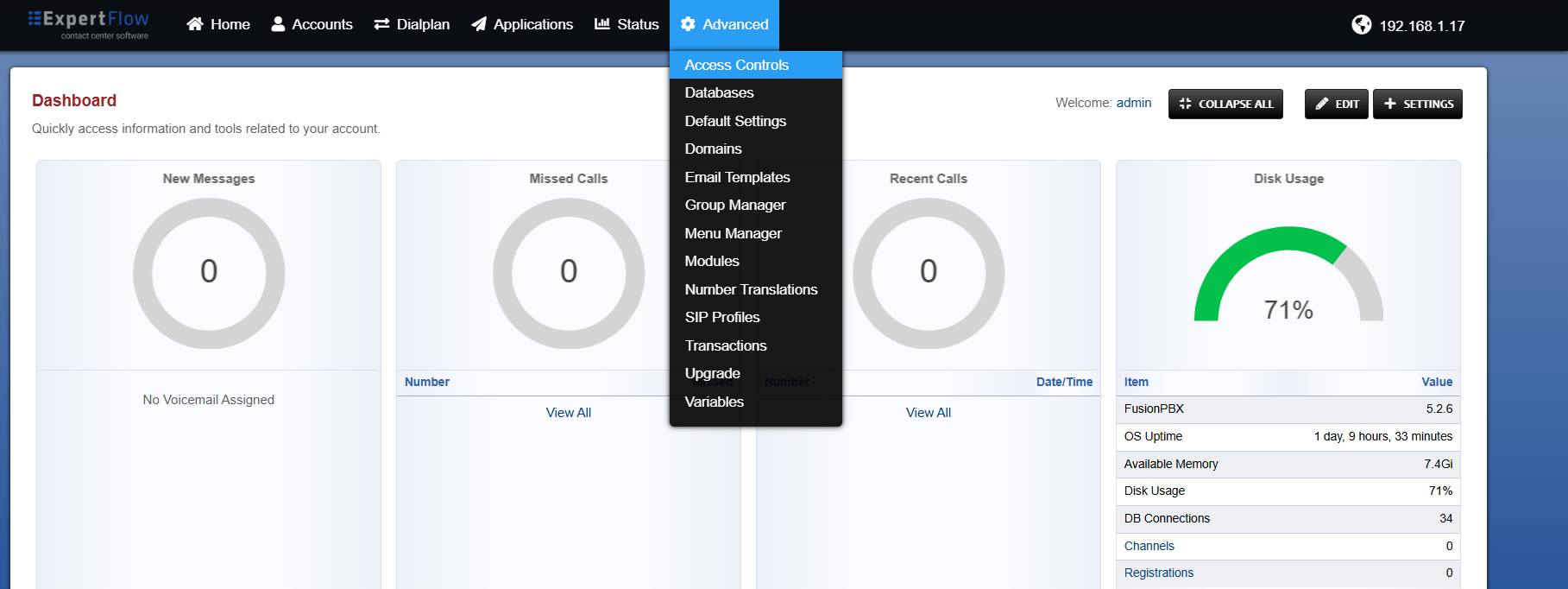
Task: Click the Item column header
Action: pos(1137,382)
